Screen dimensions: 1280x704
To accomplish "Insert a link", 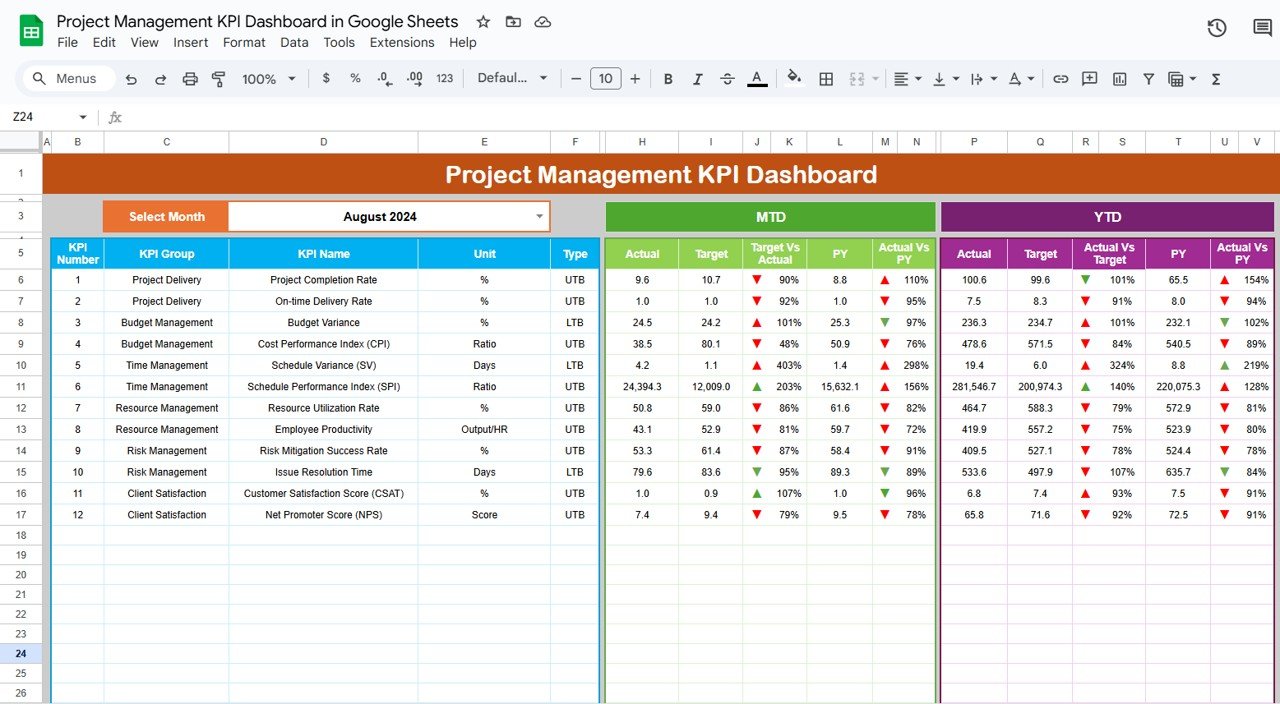I will (1061, 79).
